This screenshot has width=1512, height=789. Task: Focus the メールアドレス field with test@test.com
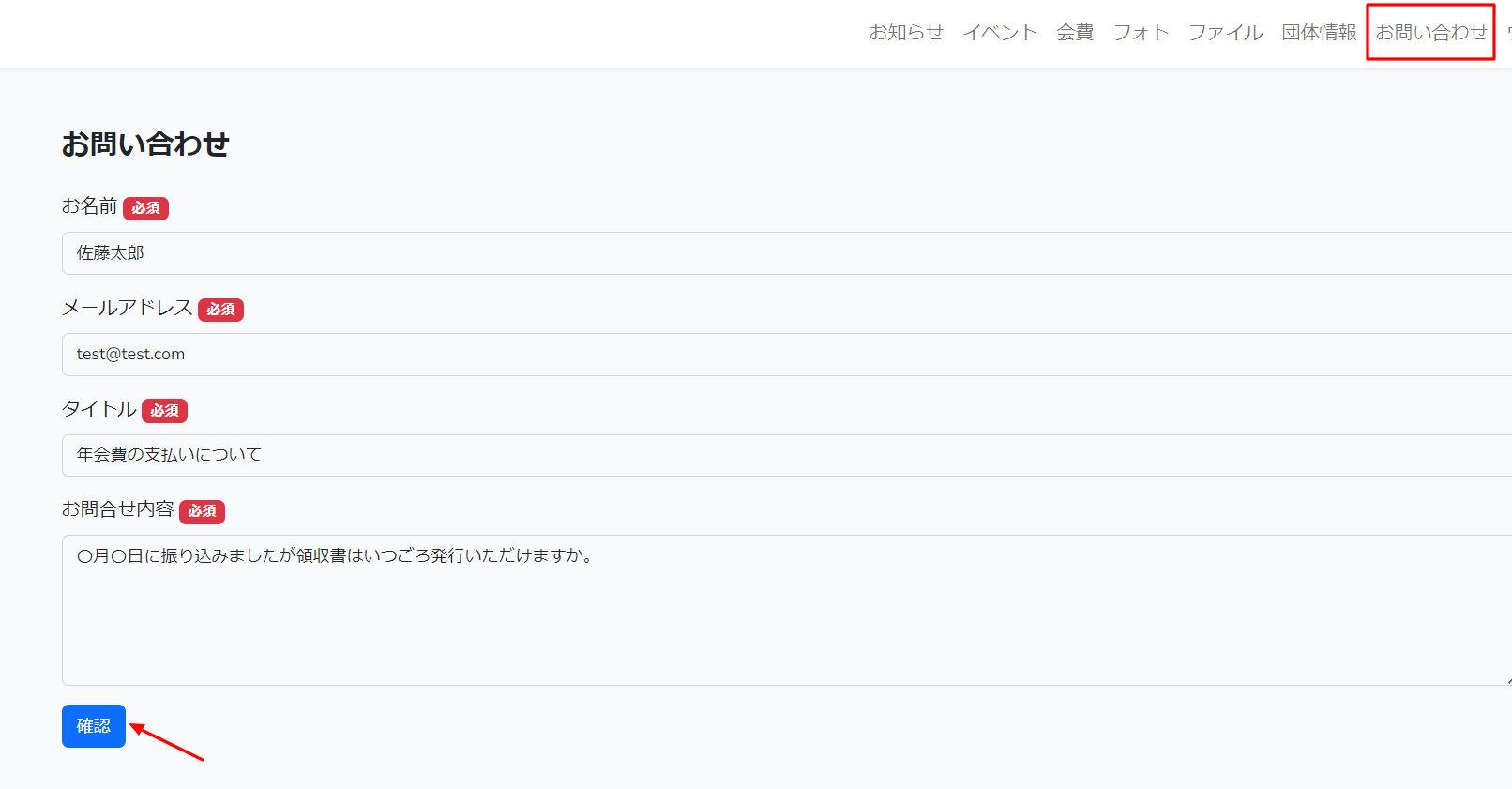787,355
